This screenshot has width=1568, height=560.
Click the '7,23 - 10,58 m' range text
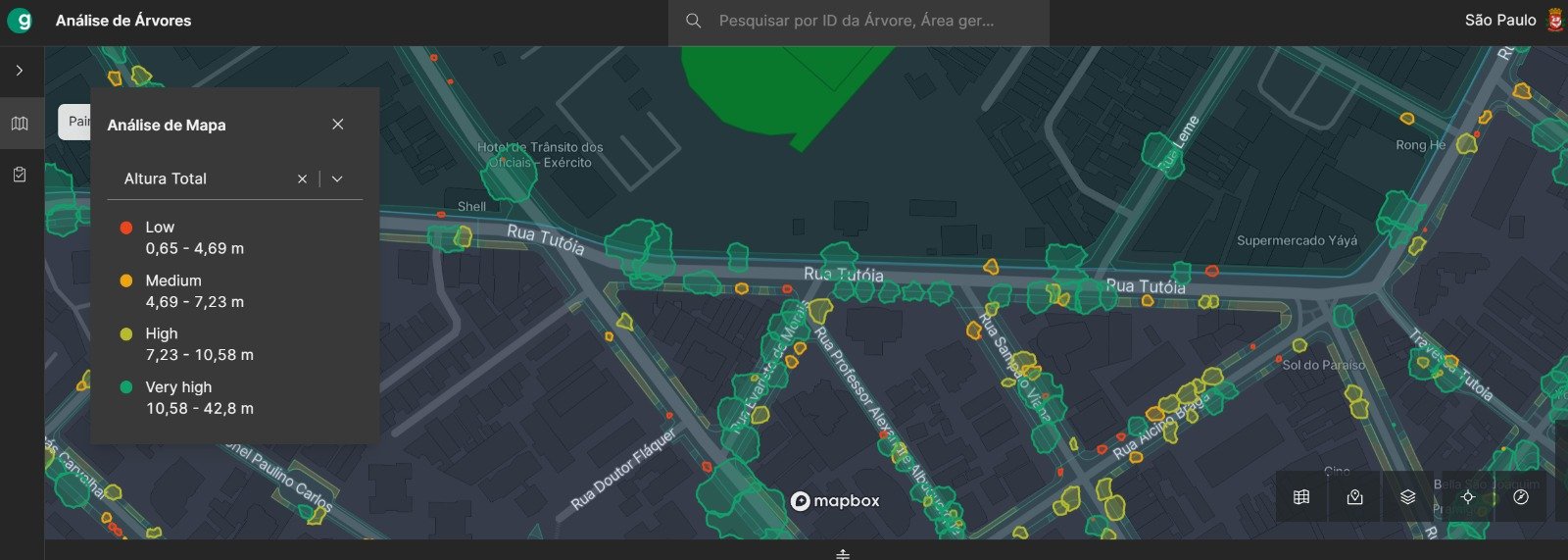[x=200, y=355]
